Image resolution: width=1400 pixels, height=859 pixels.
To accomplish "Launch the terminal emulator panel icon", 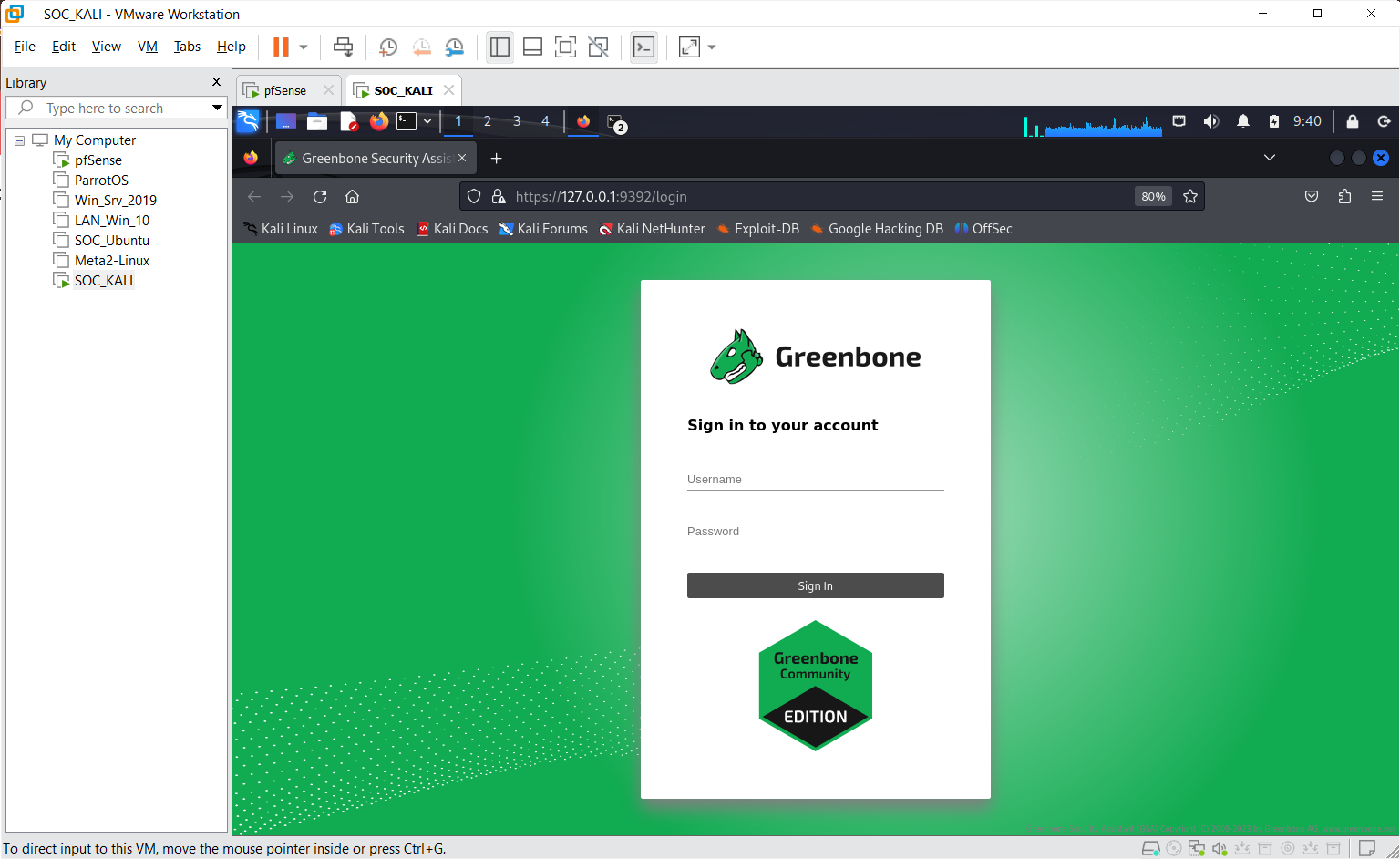I will pyautogui.click(x=407, y=121).
